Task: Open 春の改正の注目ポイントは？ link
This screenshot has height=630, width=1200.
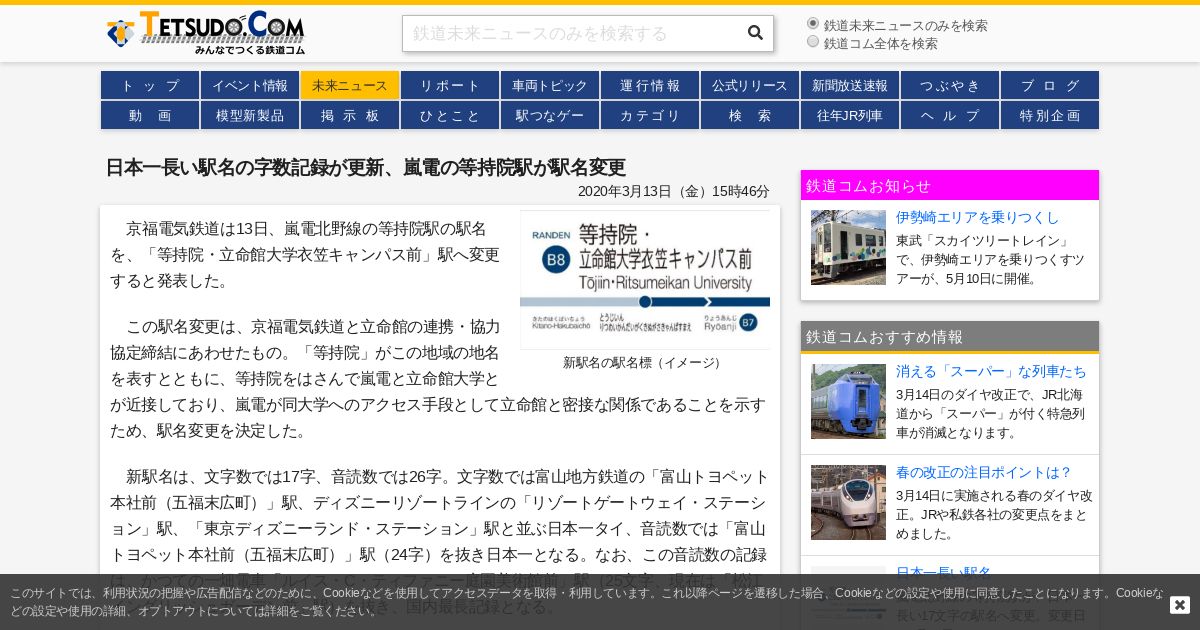Action: tap(984, 472)
